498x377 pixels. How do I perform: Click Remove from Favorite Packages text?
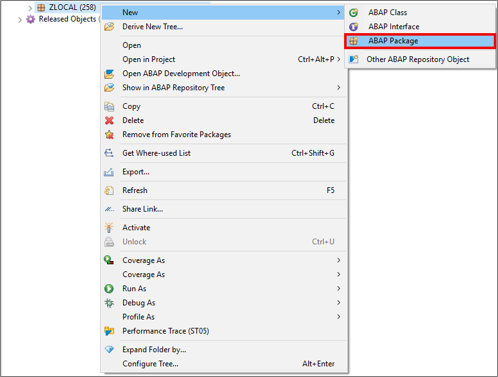[x=177, y=135]
